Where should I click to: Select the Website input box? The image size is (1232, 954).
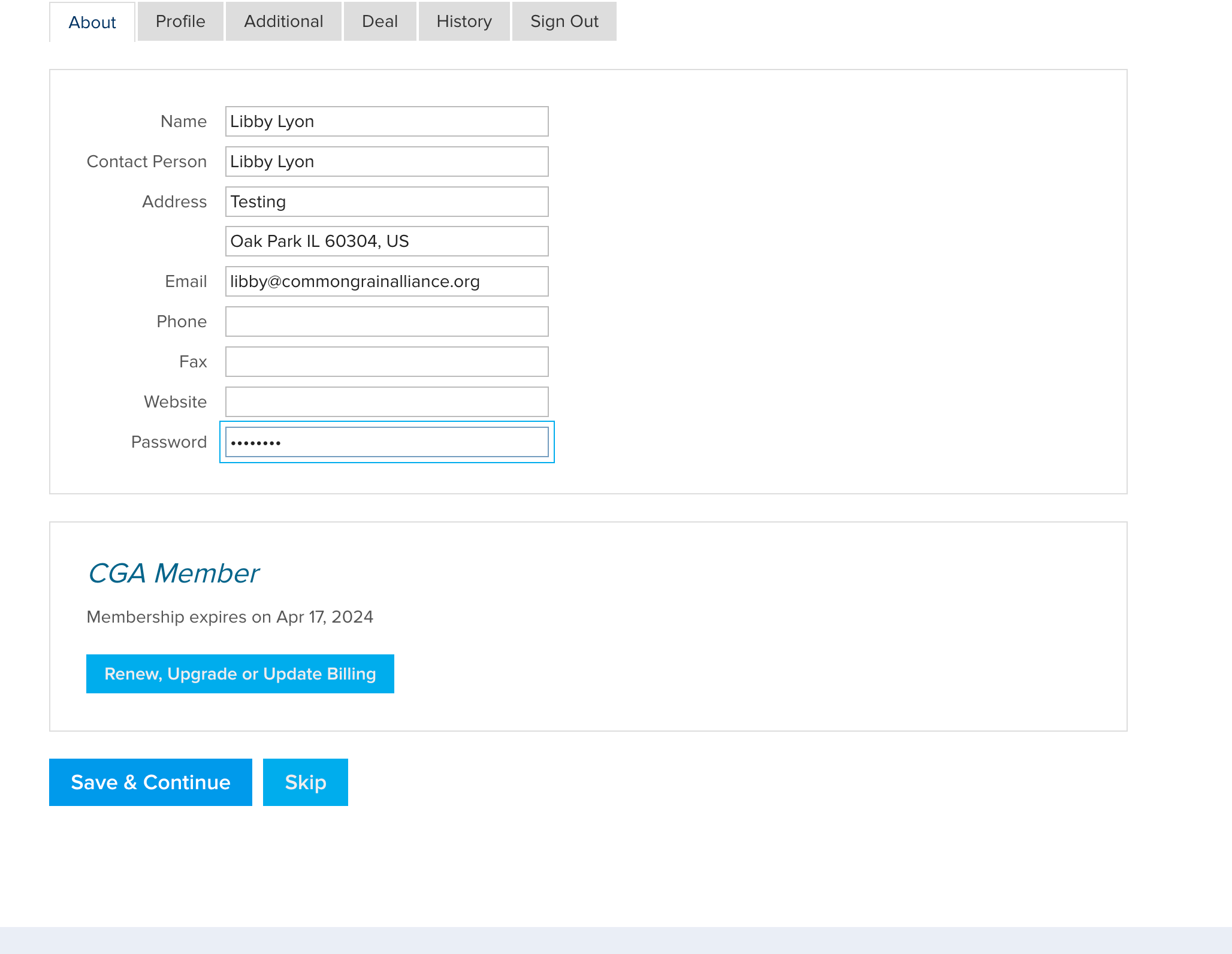(x=387, y=402)
